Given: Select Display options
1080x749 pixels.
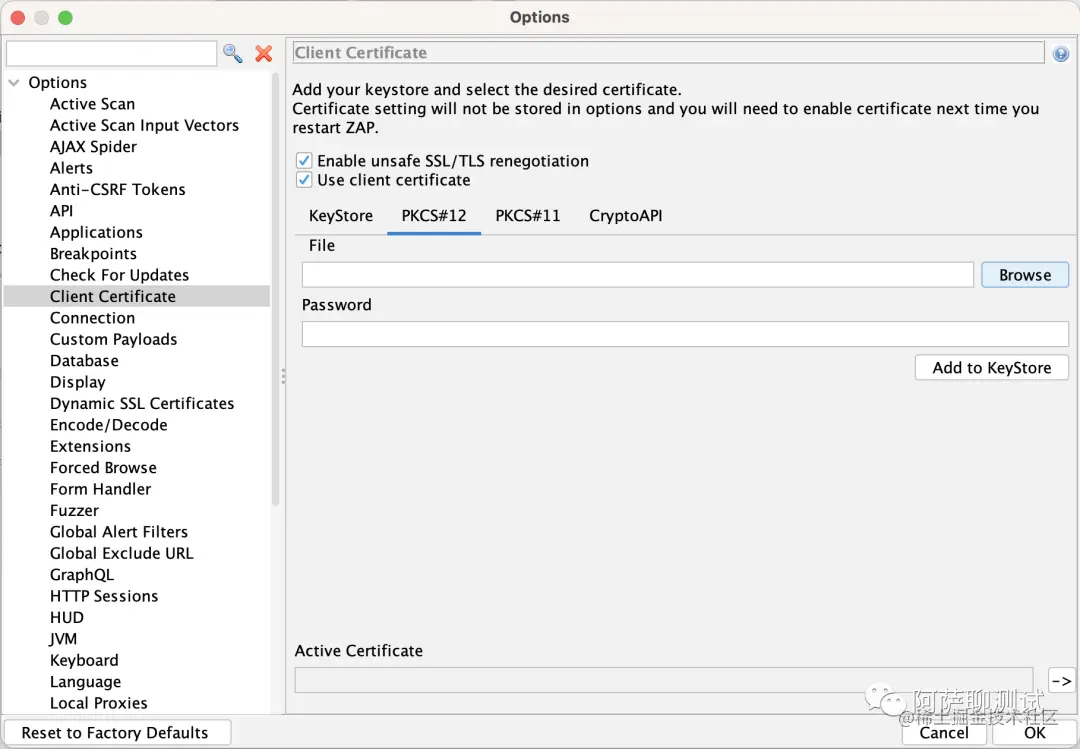Looking at the screenshot, I should pyautogui.click(x=77, y=382).
